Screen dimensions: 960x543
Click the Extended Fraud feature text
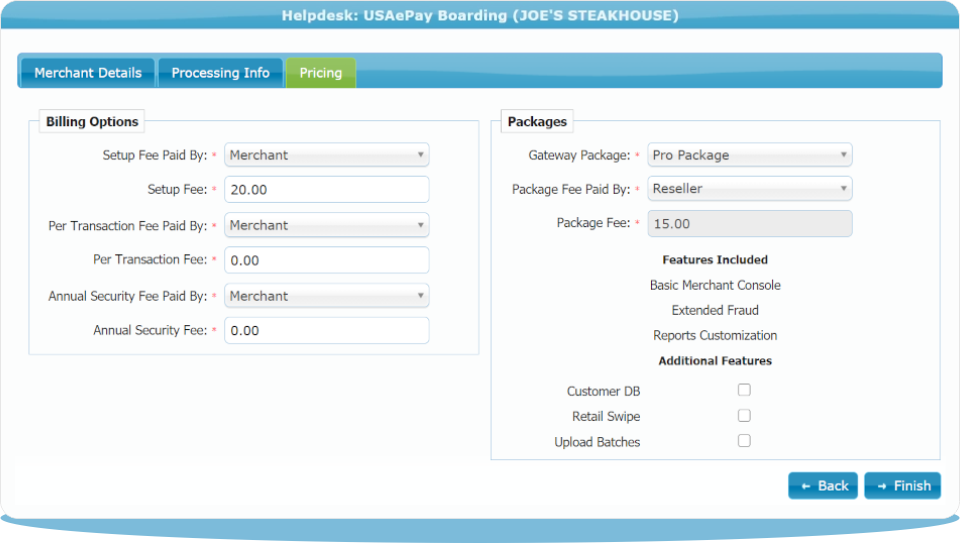(715, 310)
